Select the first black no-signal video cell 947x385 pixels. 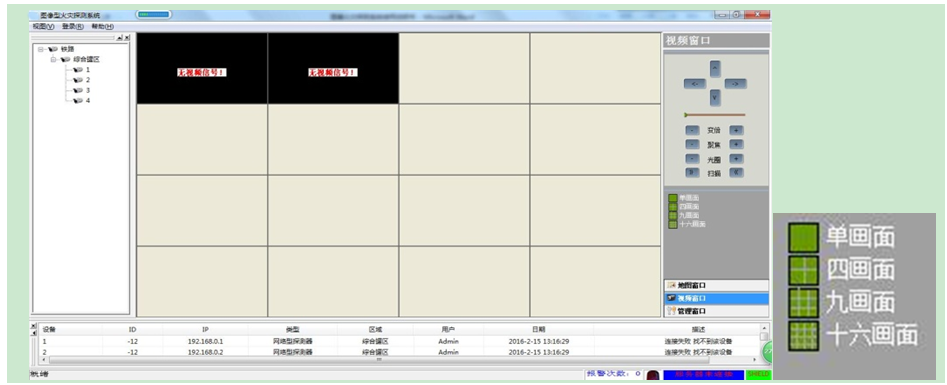pyautogui.click(x=202, y=68)
